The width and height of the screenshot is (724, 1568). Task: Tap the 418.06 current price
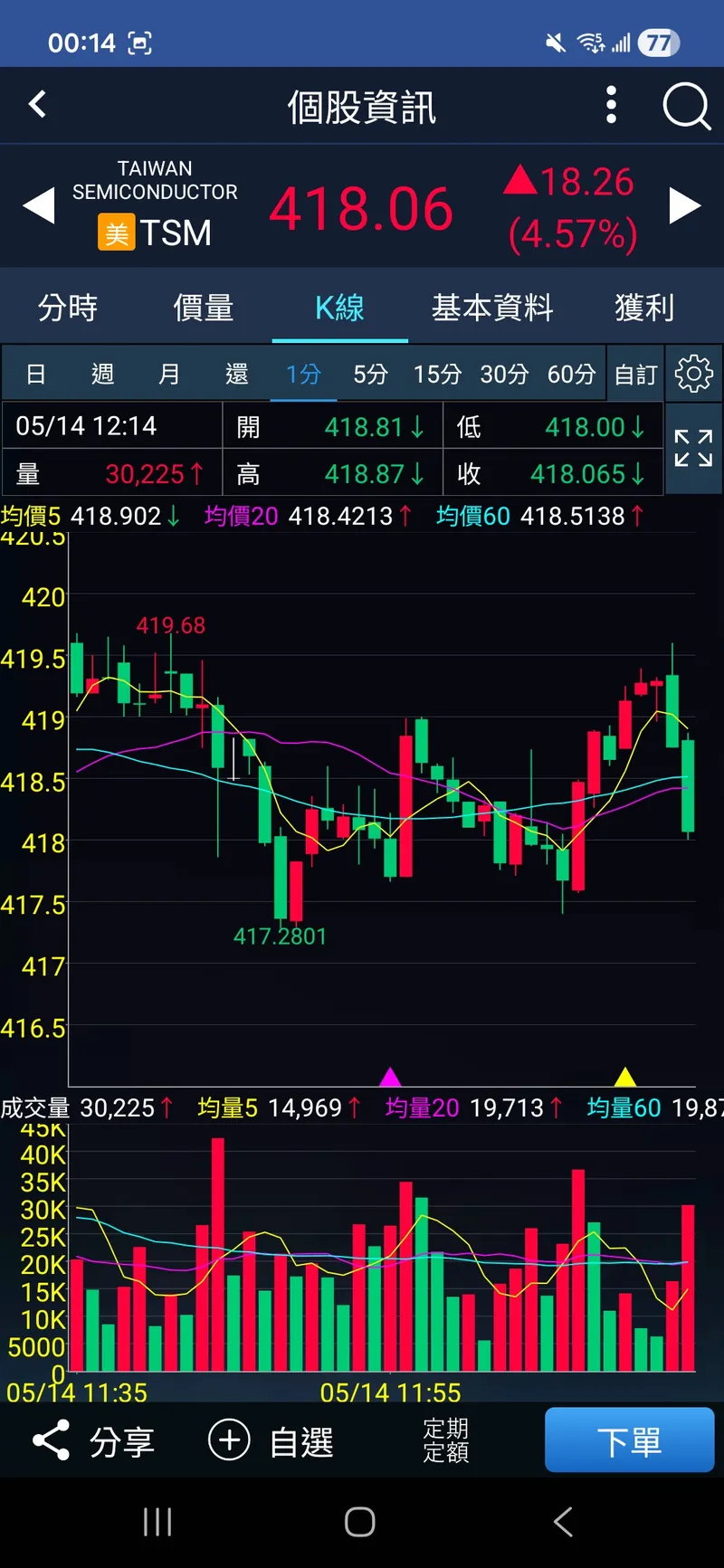(x=360, y=208)
